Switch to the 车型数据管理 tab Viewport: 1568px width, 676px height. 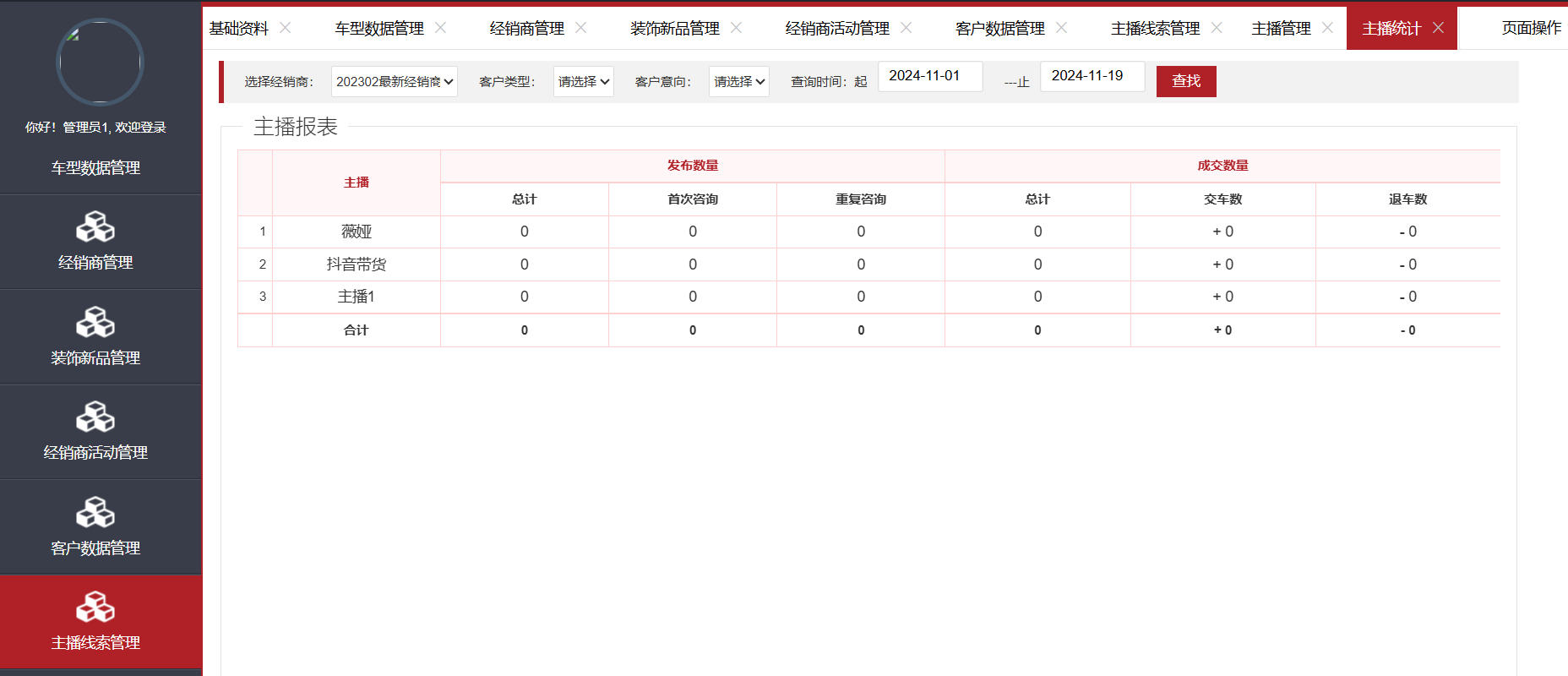379,29
